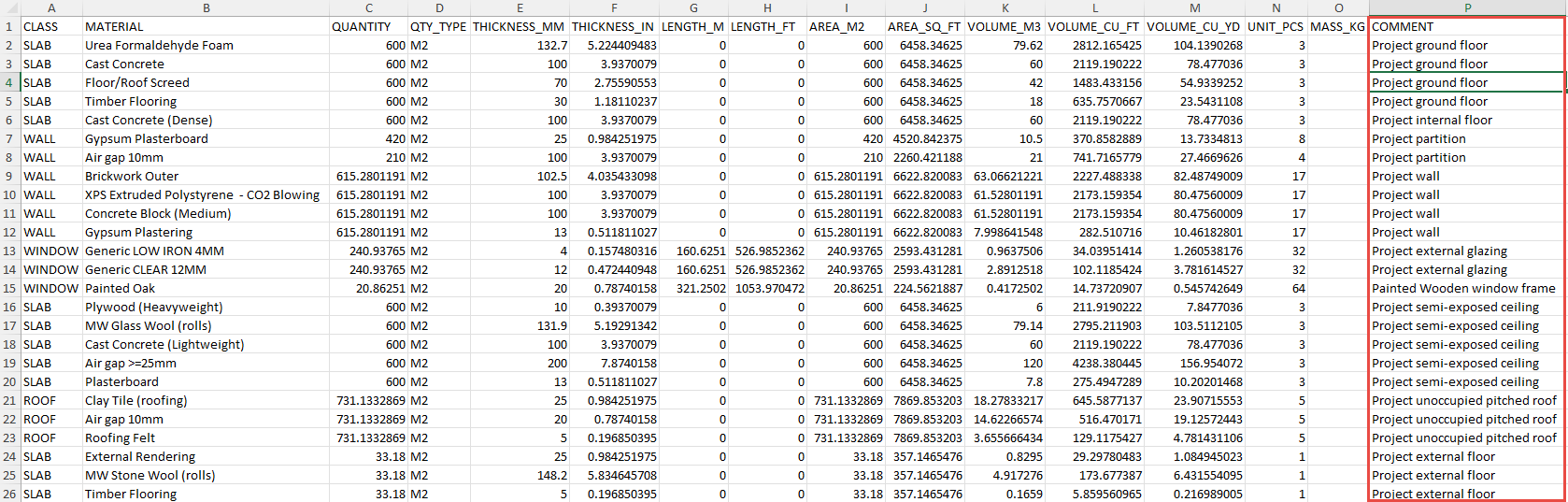The image size is (1568, 502).
Task: Select the Plywood (Heavyweight) cell
Action: tap(153, 307)
